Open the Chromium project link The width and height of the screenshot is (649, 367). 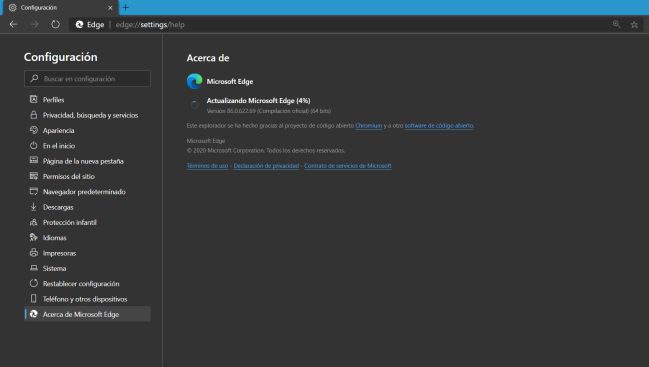(x=369, y=125)
